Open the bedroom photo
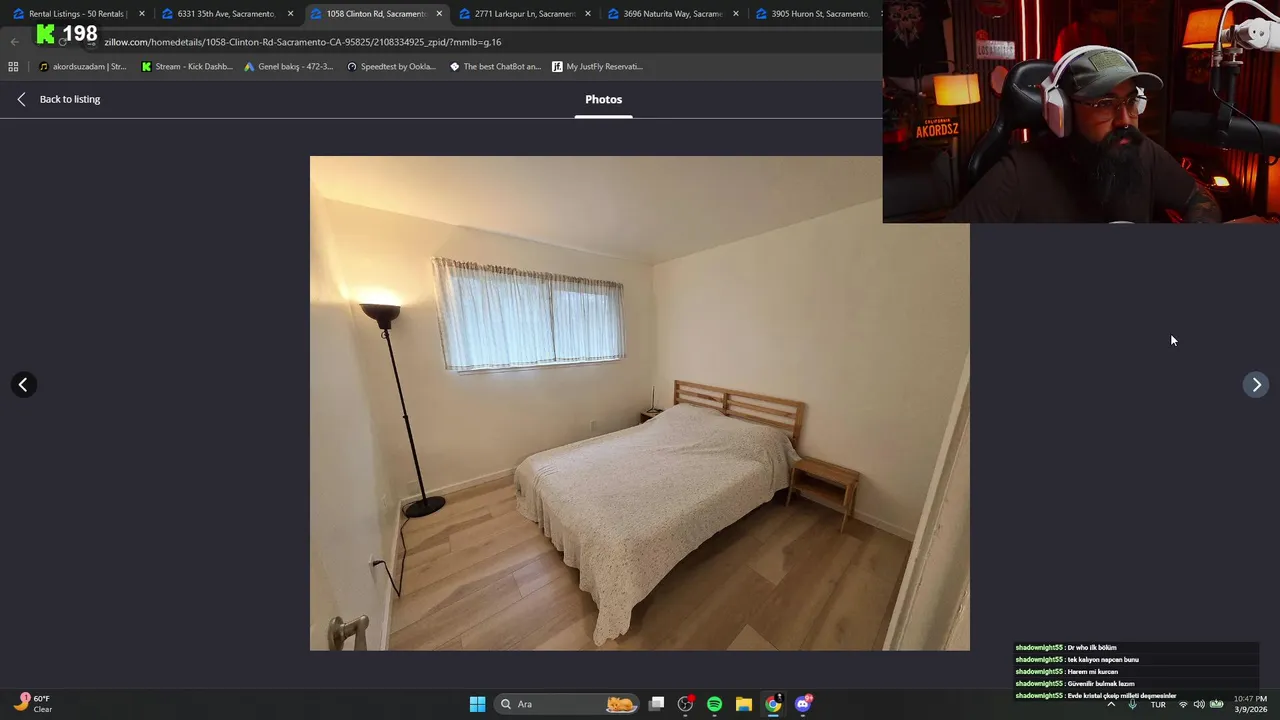The image size is (1280, 720). click(639, 403)
